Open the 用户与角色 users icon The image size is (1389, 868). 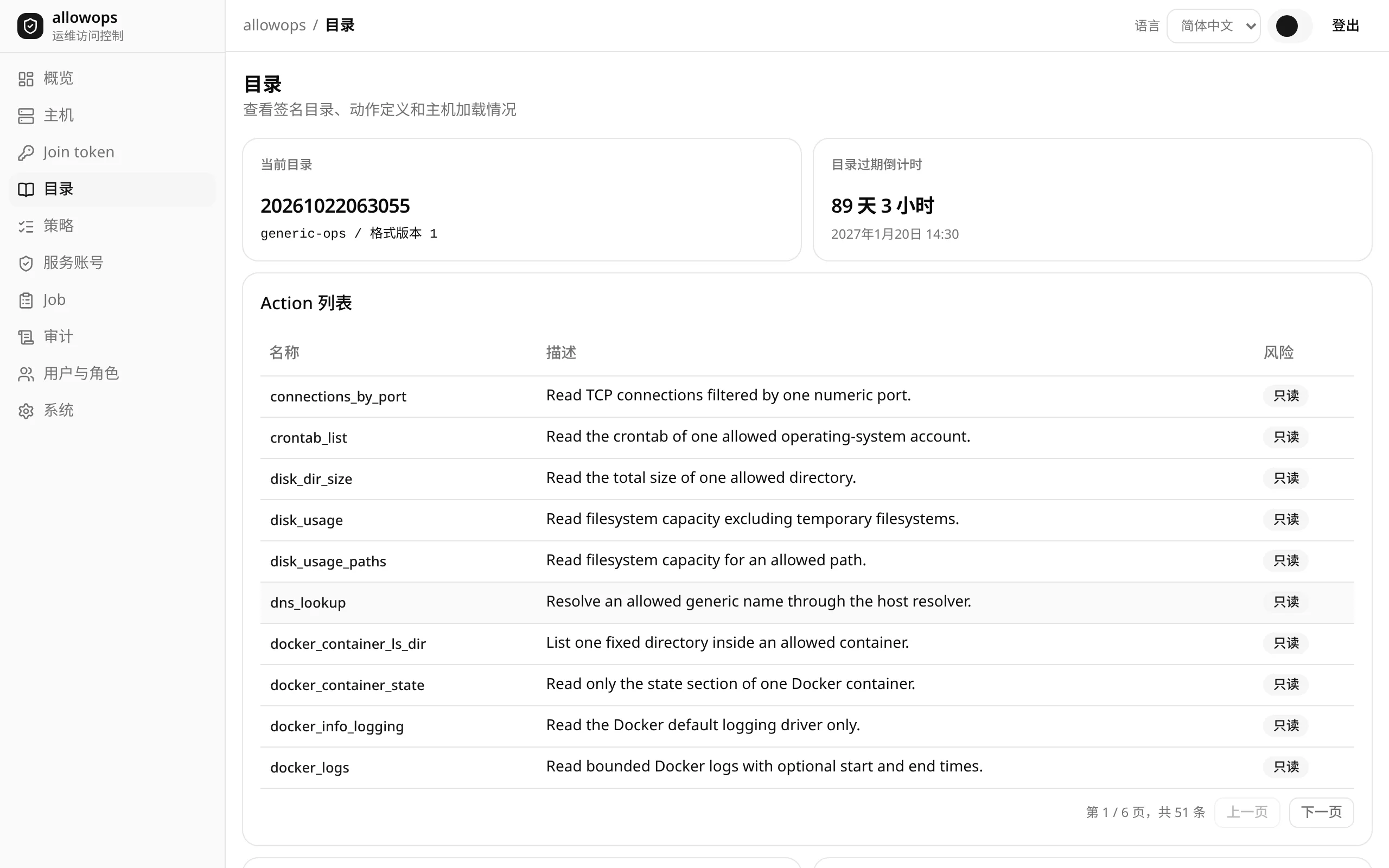[x=26, y=374]
